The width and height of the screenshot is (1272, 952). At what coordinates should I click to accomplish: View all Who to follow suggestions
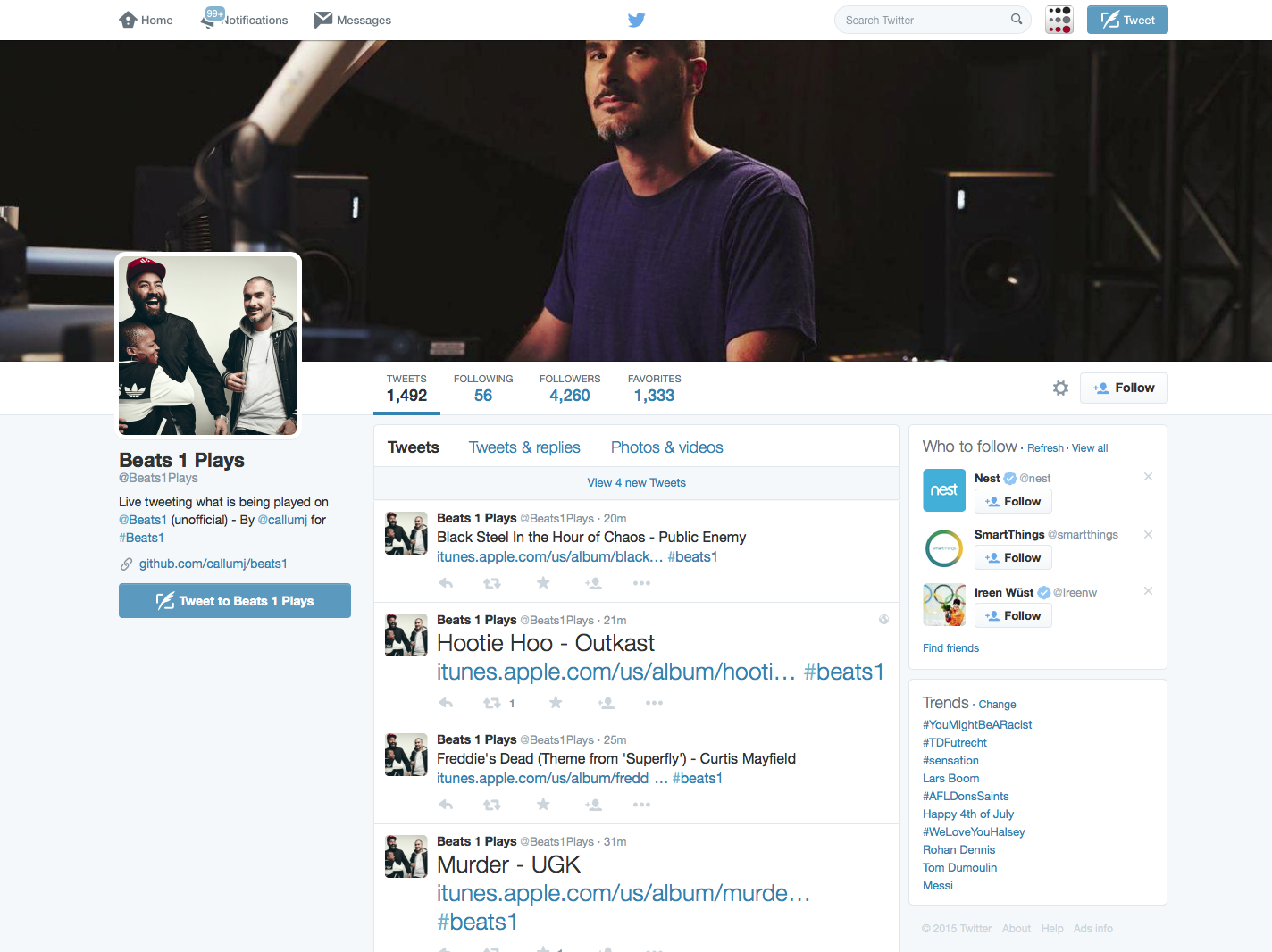click(1090, 448)
